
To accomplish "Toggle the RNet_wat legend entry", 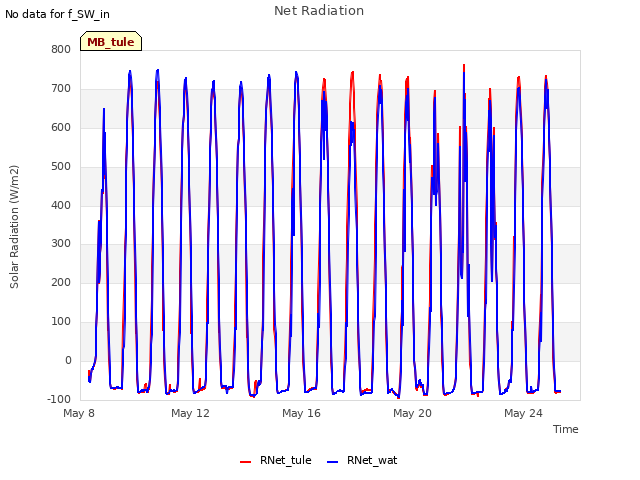I will [362, 460].
